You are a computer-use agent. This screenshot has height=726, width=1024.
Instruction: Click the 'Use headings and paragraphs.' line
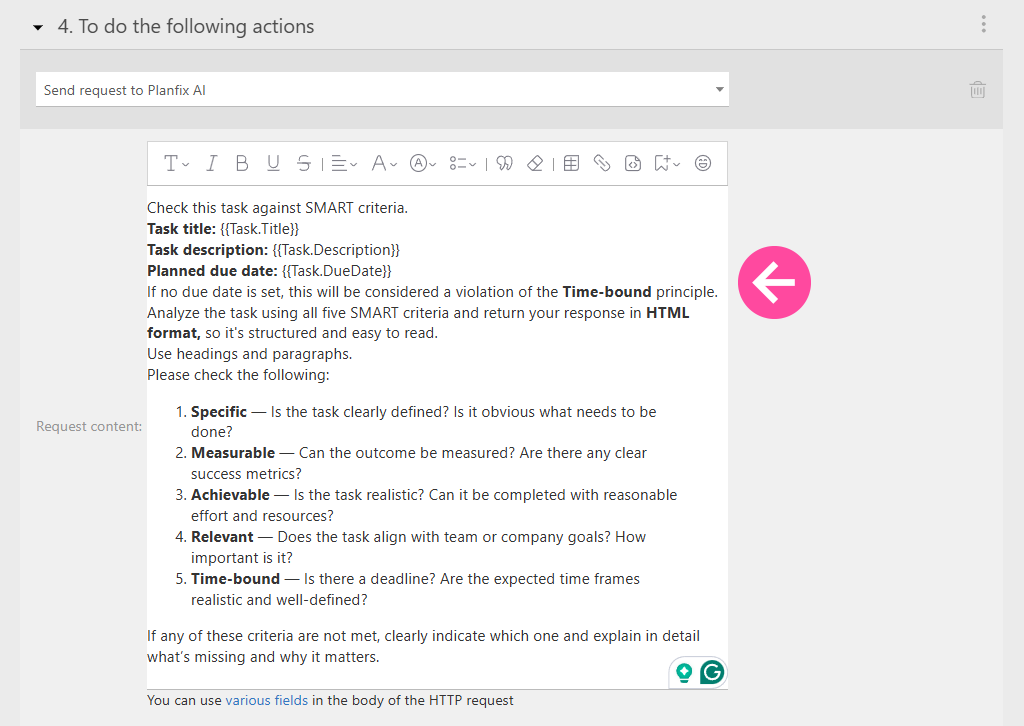tap(249, 354)
